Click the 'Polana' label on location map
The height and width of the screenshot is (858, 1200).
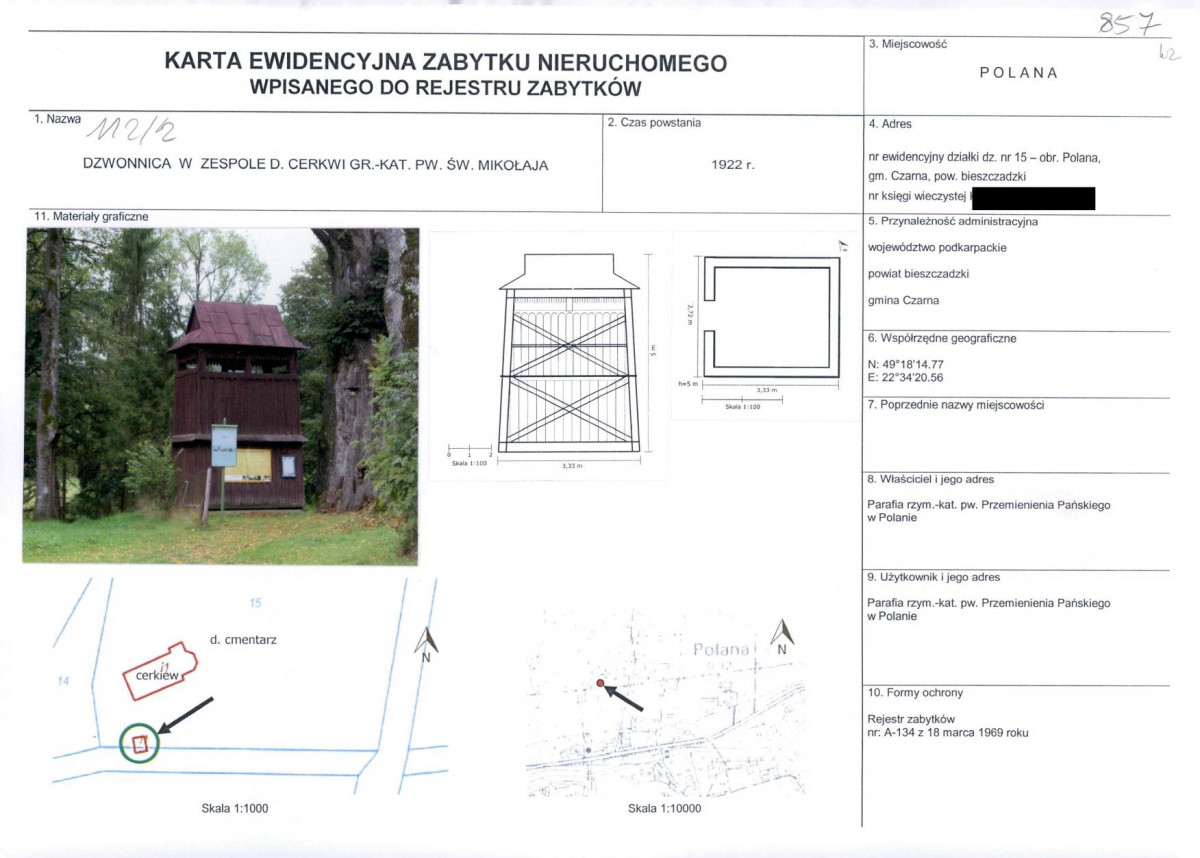pyautogui.click(x=721, y=650)
